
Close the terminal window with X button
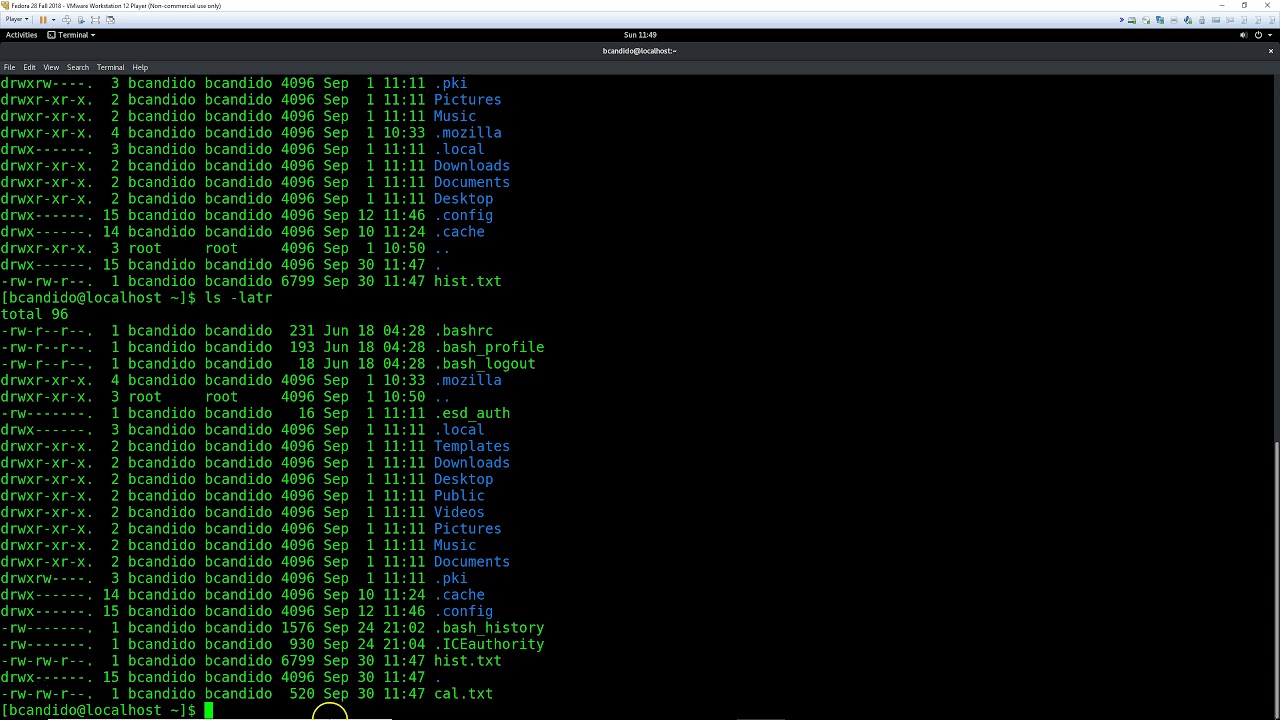pyautogui.click(x=1272, y=50)
